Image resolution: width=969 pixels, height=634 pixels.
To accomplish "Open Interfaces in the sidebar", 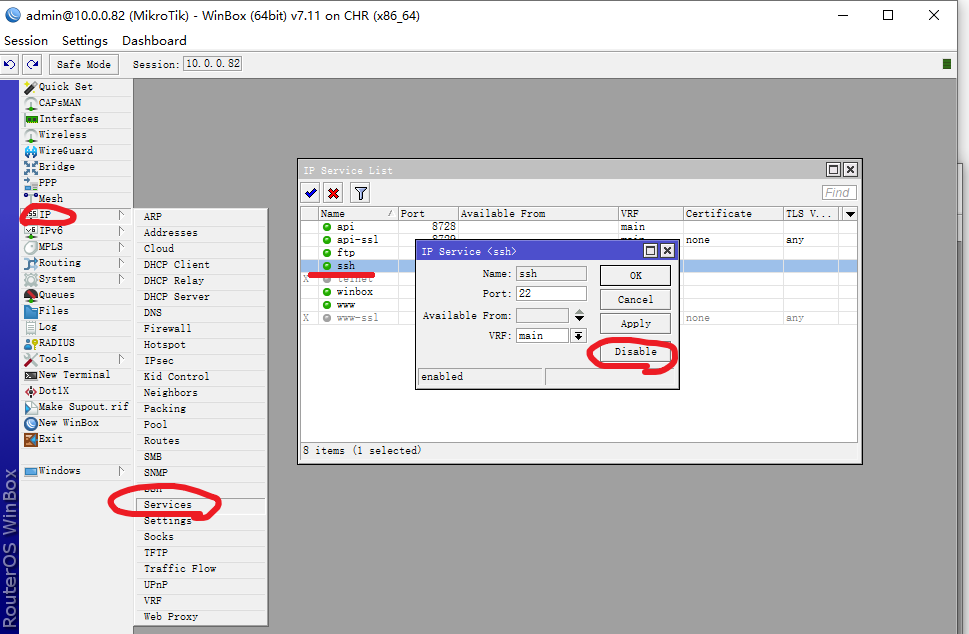I will point(77,119).
